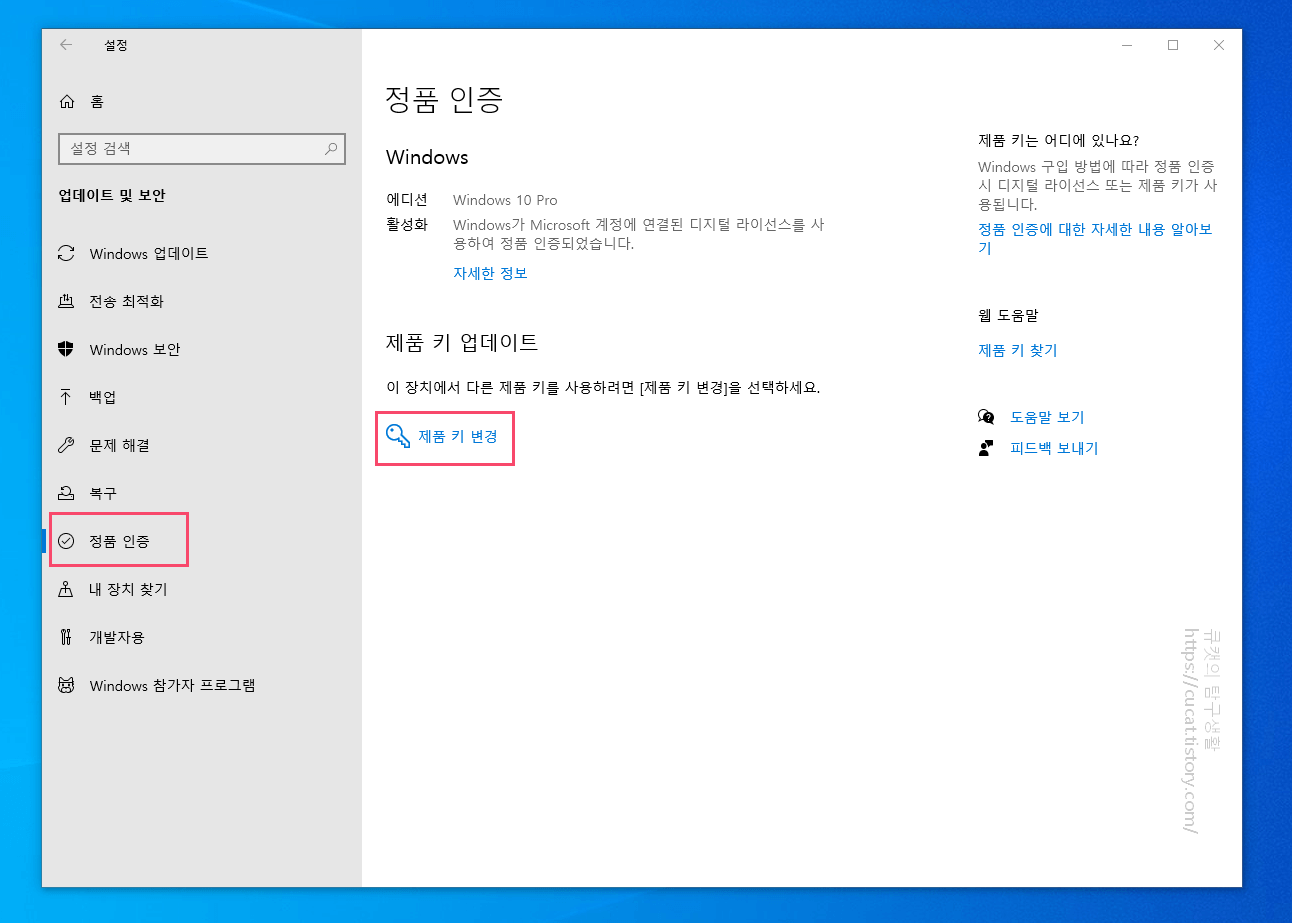
Task: Click the Windows 10 Pro edition text
Action: pyautogui.click(x=505, y=200)
